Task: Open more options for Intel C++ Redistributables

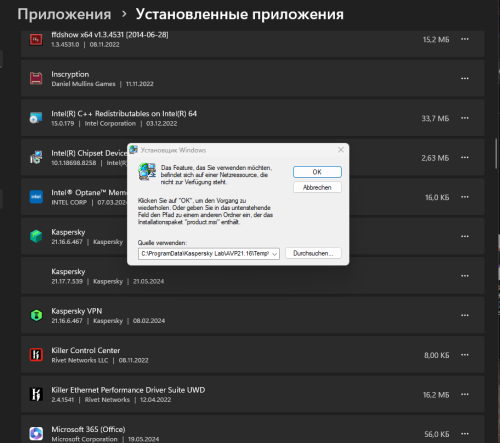Action: coord(465,118)
